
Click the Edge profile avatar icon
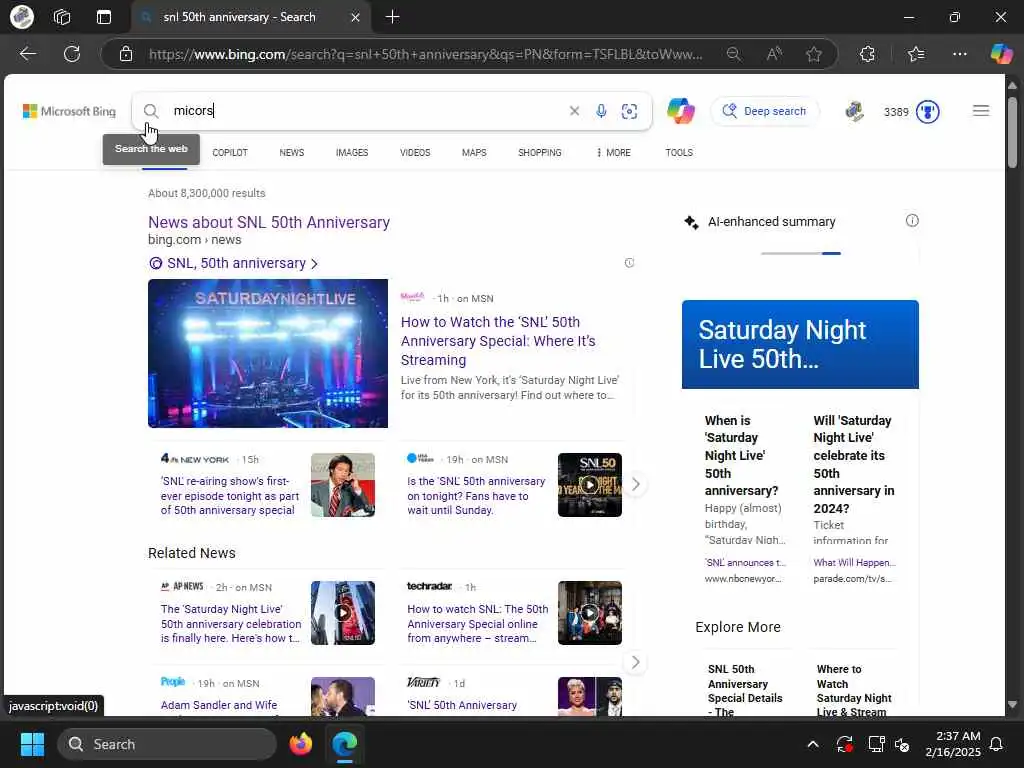tap(22, 17)
